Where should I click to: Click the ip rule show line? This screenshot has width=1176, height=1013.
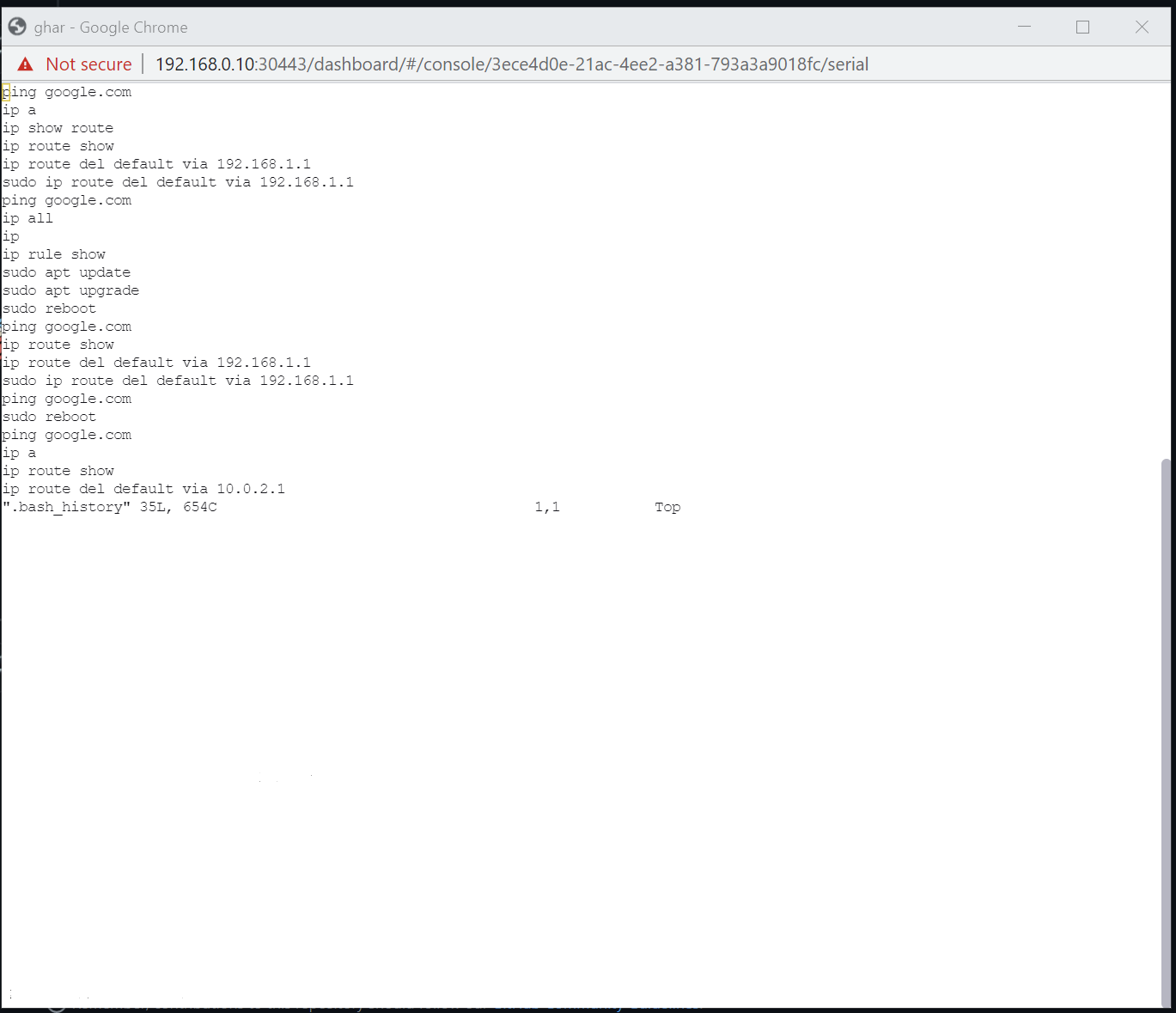point(54,253)
